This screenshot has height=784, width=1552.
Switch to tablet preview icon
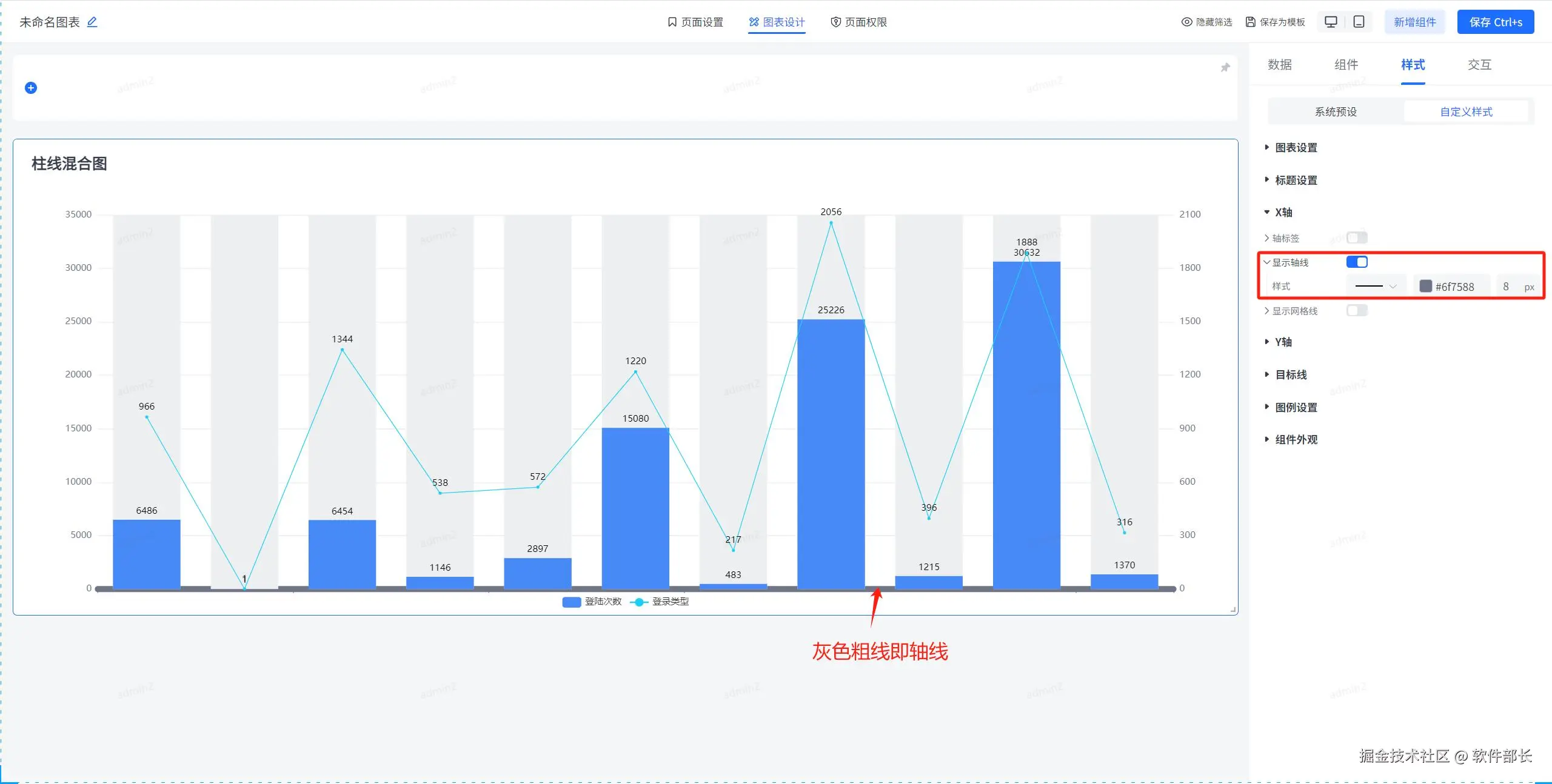(1359, 22)
